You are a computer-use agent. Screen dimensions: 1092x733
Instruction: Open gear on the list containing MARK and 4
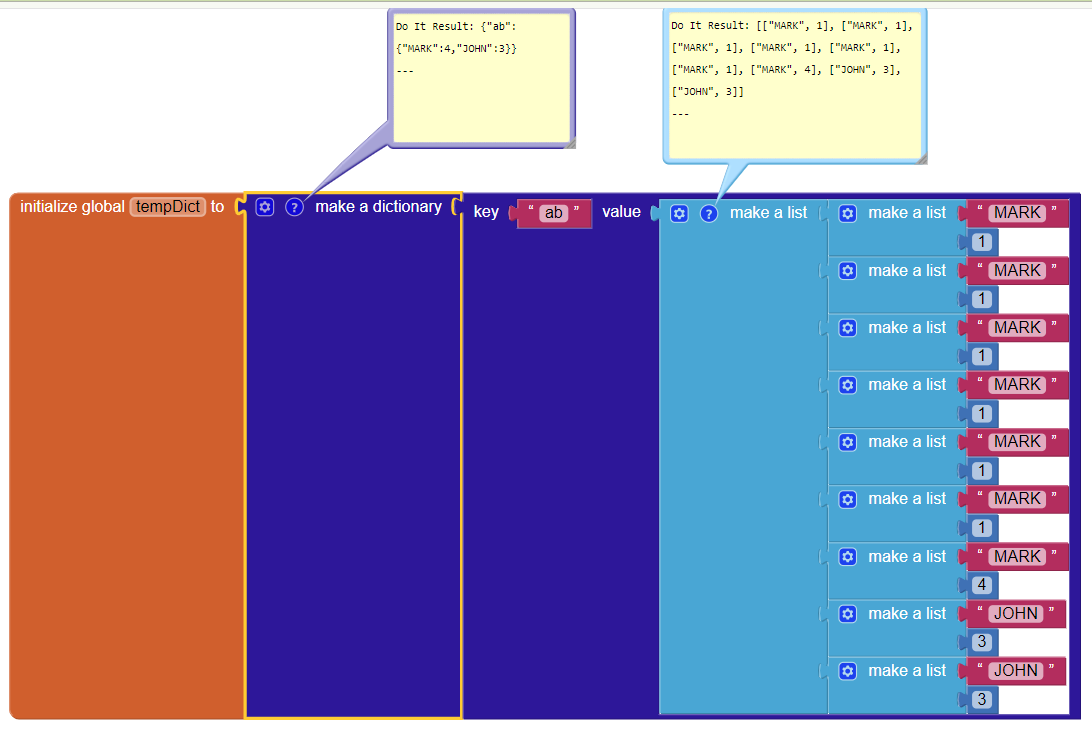pos(848,556)
